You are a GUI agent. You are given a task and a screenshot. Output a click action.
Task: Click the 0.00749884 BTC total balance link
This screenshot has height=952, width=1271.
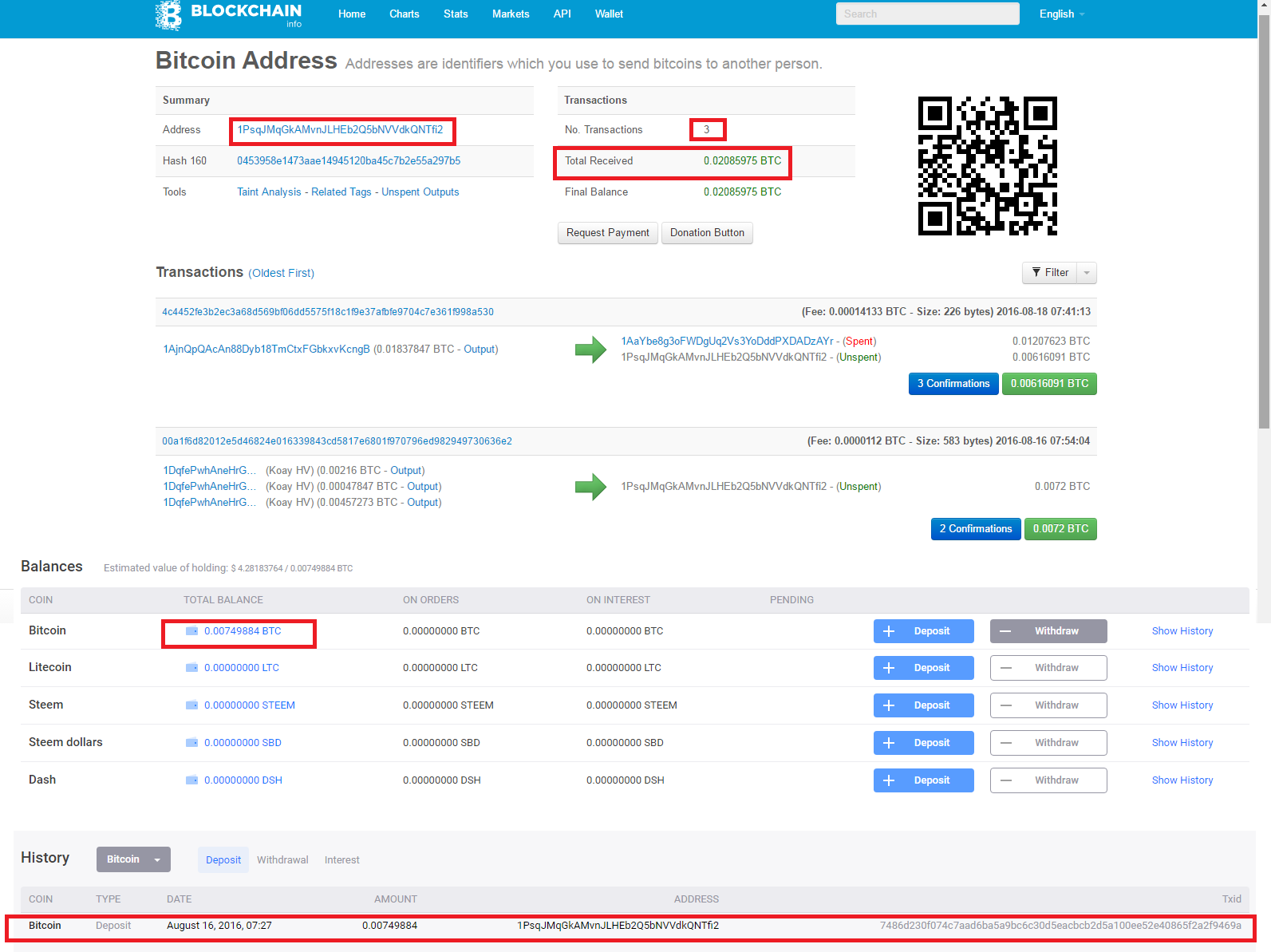pyautogui.click(x=243, y=631)
